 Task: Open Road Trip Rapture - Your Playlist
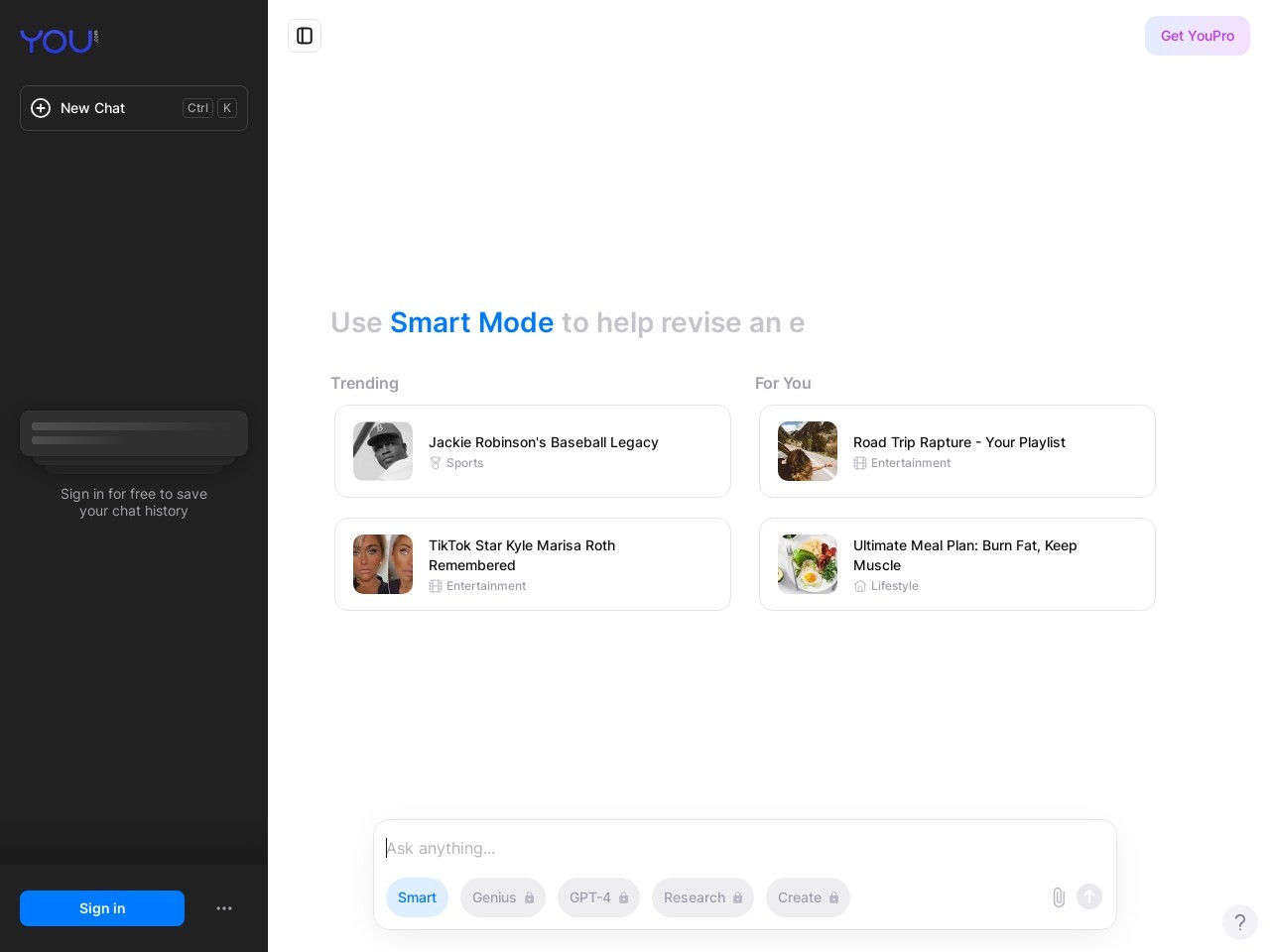957,451
